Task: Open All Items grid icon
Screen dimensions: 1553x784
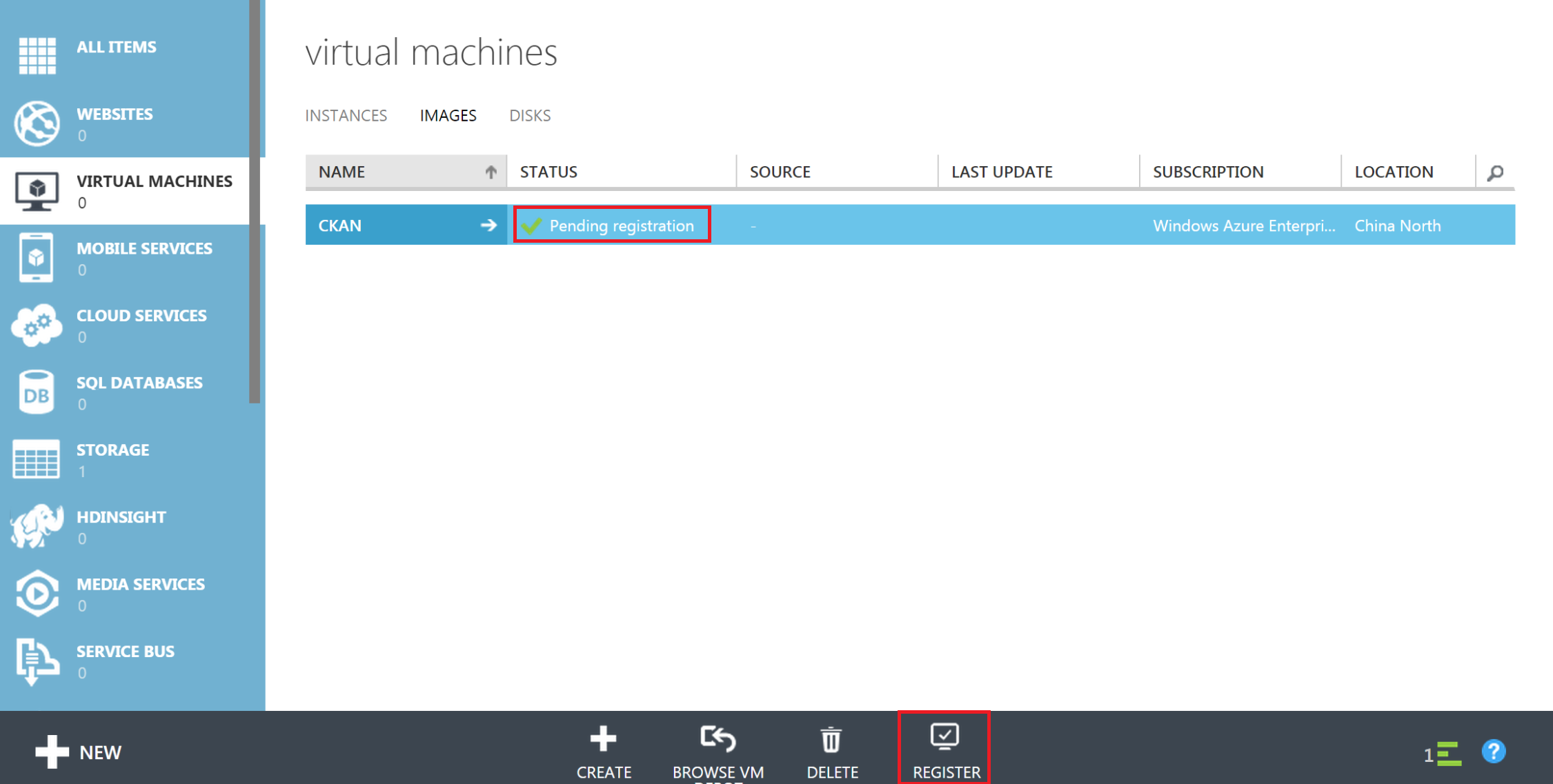Action: (37, 55)
